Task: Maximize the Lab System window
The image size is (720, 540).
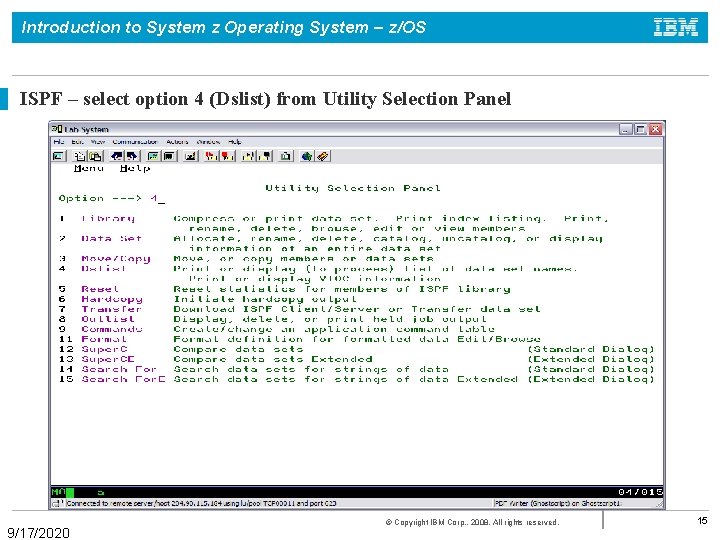Action: 641,129
